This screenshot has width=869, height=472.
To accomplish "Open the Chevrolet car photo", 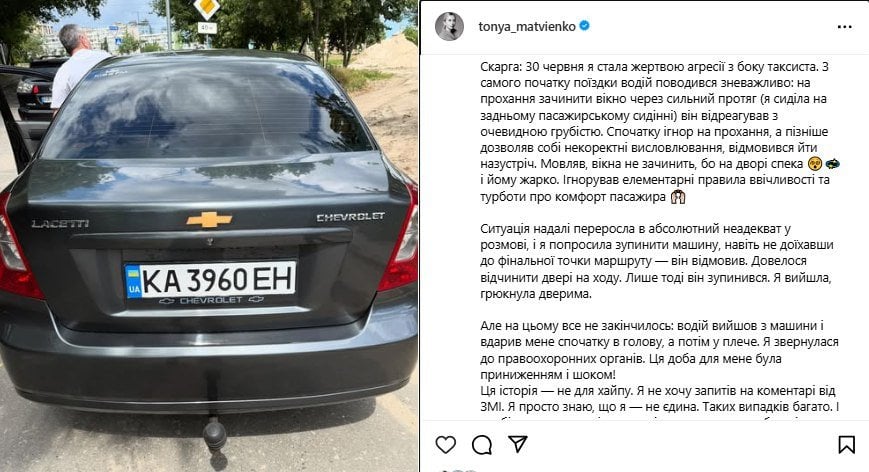I will 209,236.
